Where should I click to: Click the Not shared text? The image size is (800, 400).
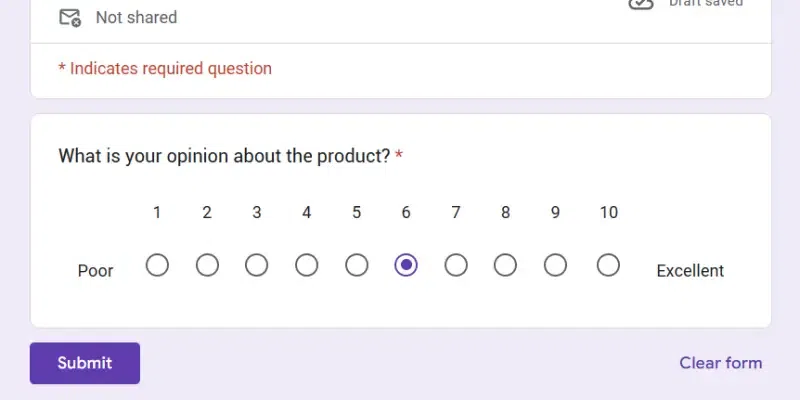[136, 17]
